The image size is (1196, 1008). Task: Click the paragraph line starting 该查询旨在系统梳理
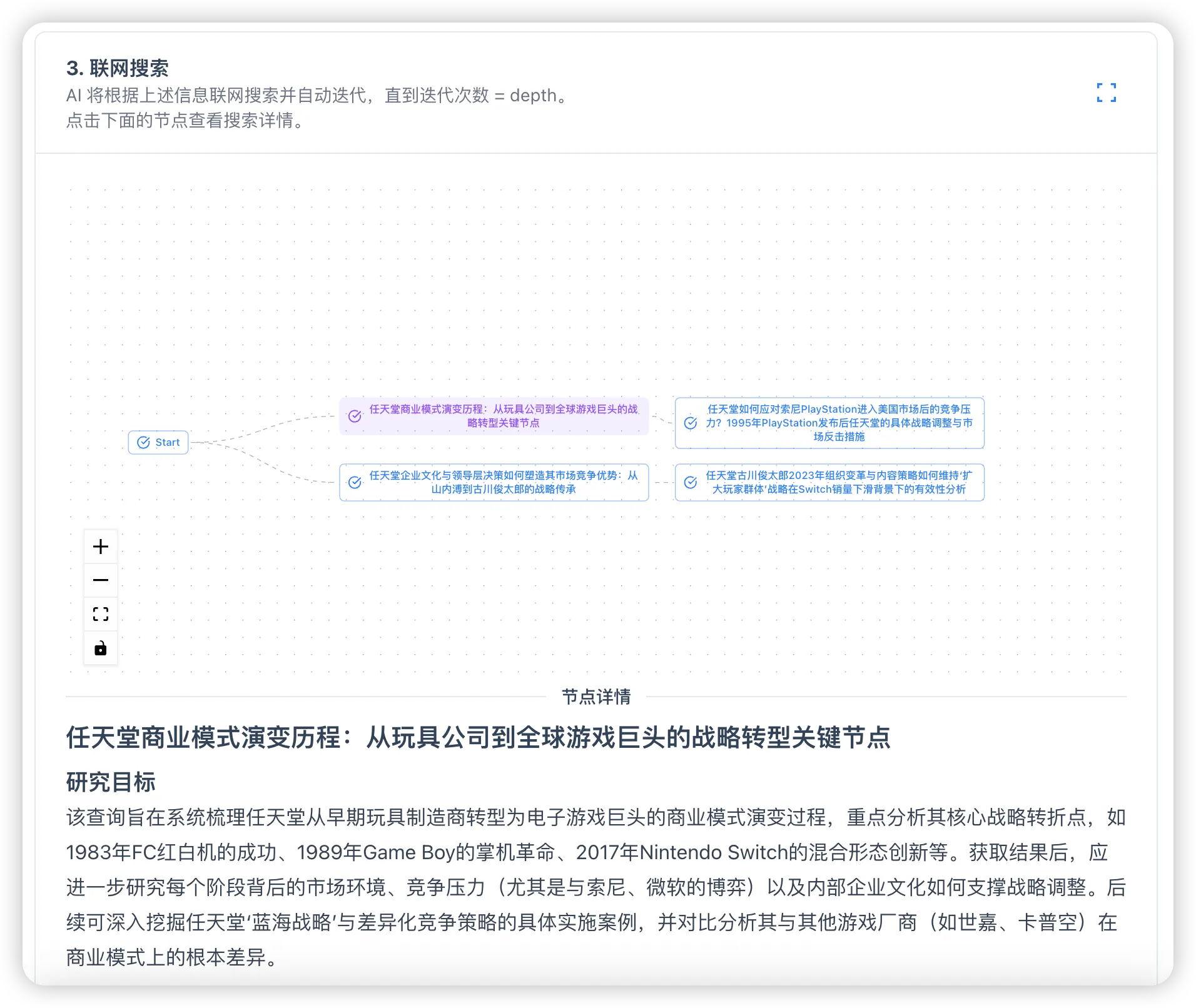[x=596, y=817]
